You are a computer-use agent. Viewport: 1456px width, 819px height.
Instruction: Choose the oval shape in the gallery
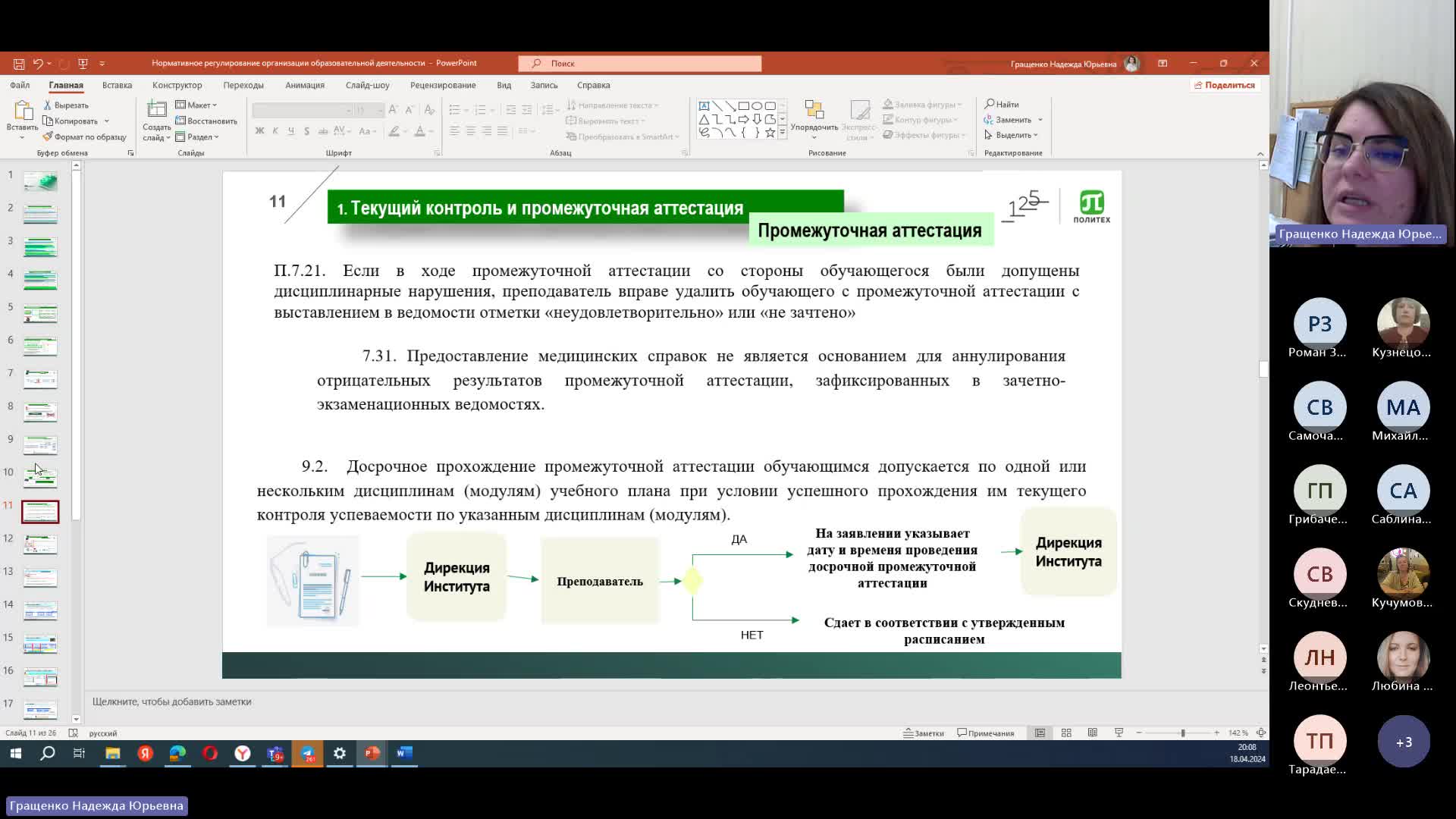pos(757,106)
